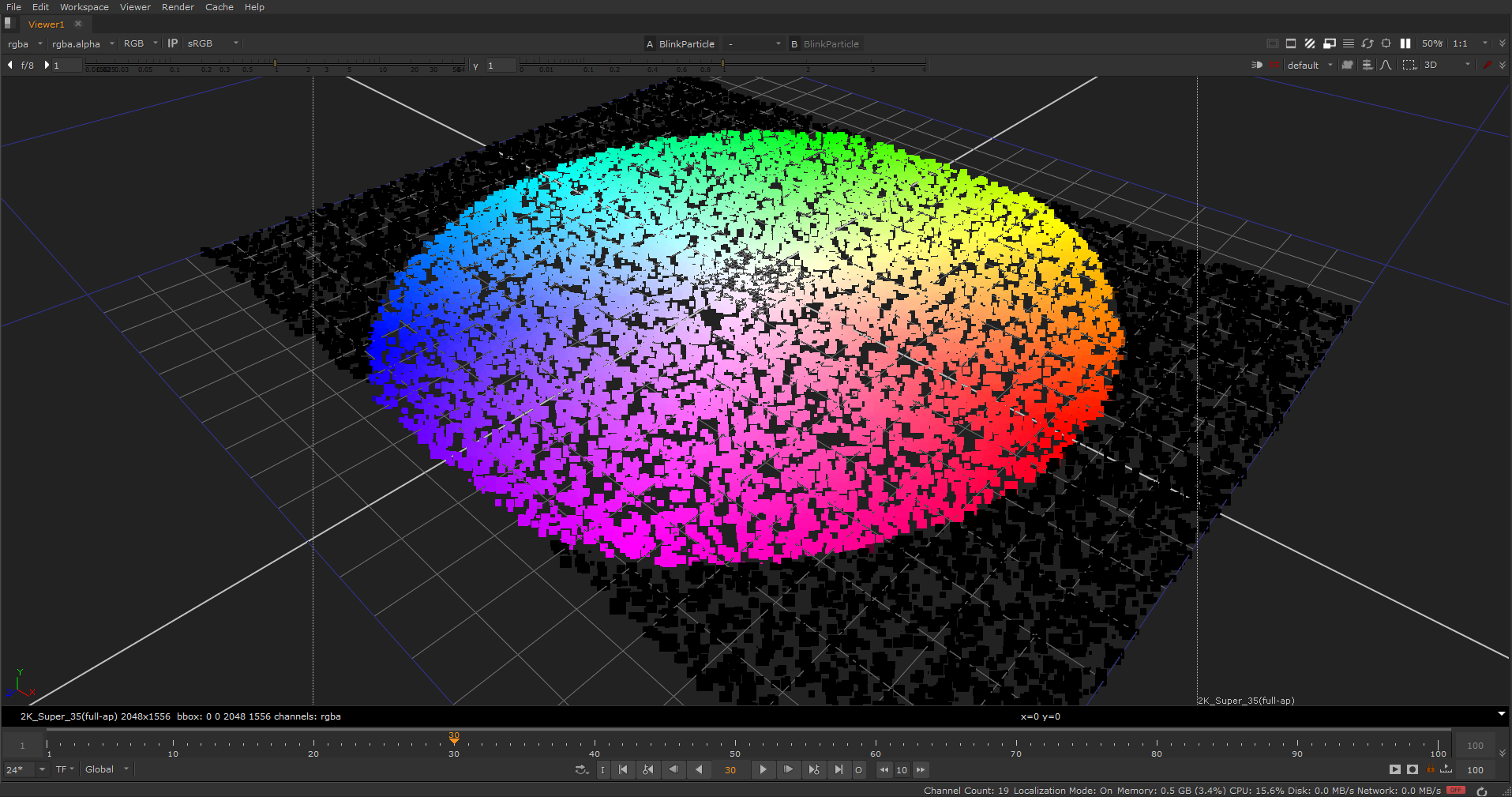1512x797 pixels.
Task: Click the pause viewer updates icon
Action: [1405, 43]
